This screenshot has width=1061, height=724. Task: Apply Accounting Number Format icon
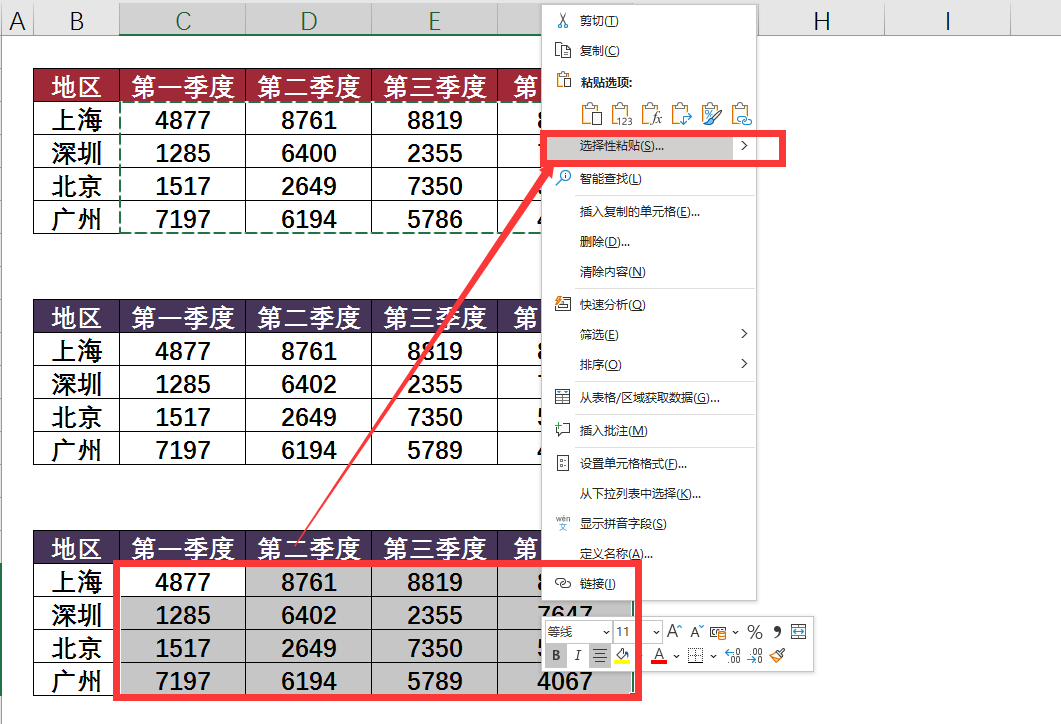pos(718,632)
